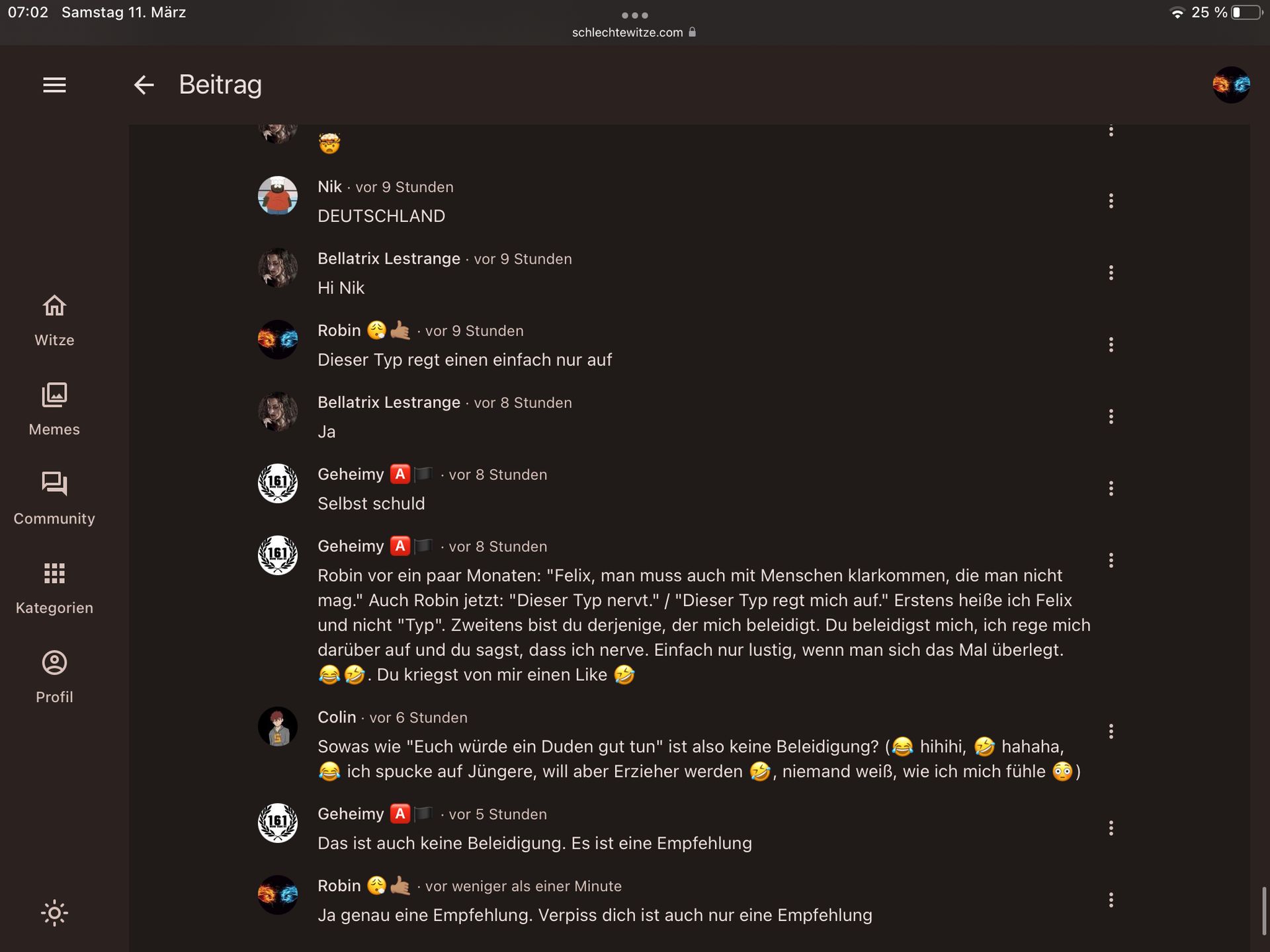Click the page scrollbar on right edge
The height and width of the screenshot is (952, 1270).
click(1264, 911)
